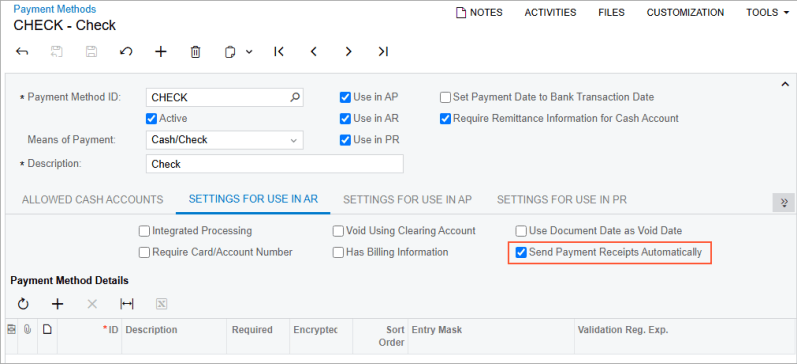Click the Validation Reg. Exp. column header
The image size is (797, 364).
coord(623,330)
